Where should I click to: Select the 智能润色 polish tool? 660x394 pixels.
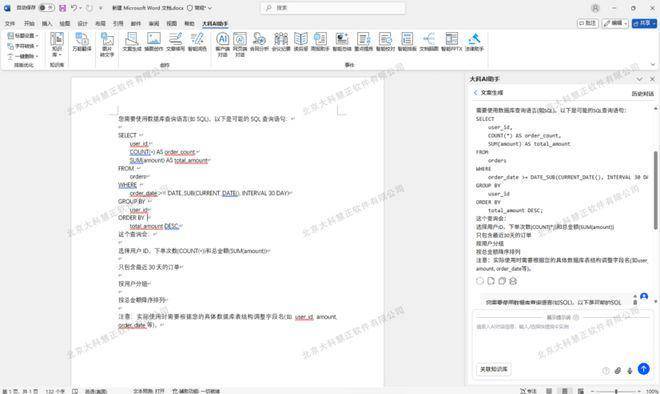(x=197, y=42)
